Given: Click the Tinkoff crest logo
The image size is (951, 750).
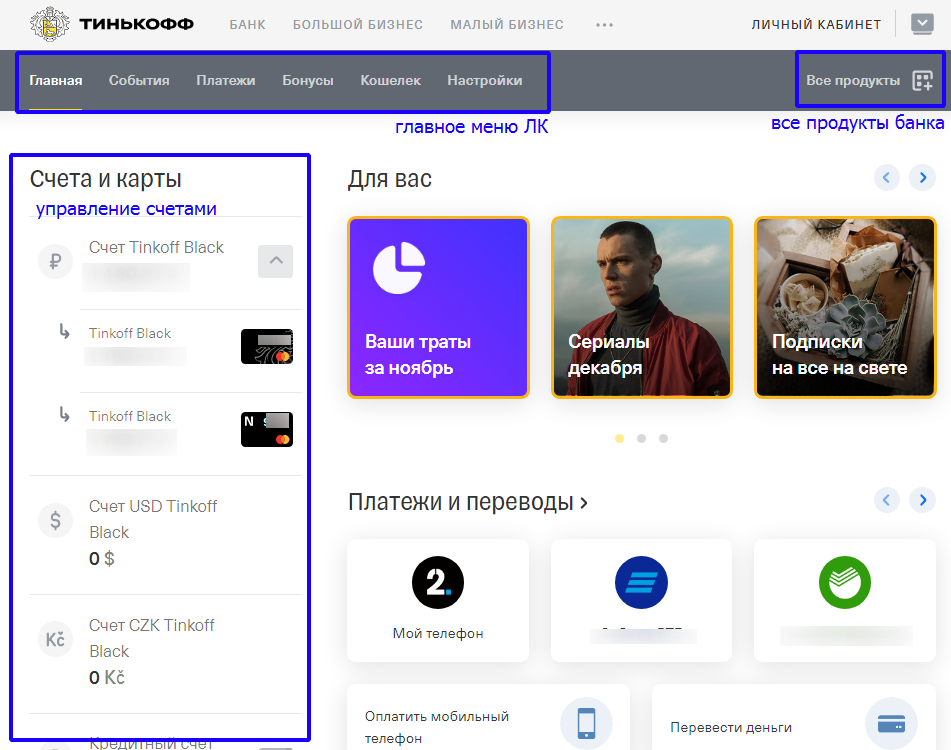Looking at the screenshot, I should pyautogui.click(x=50, y=24).
